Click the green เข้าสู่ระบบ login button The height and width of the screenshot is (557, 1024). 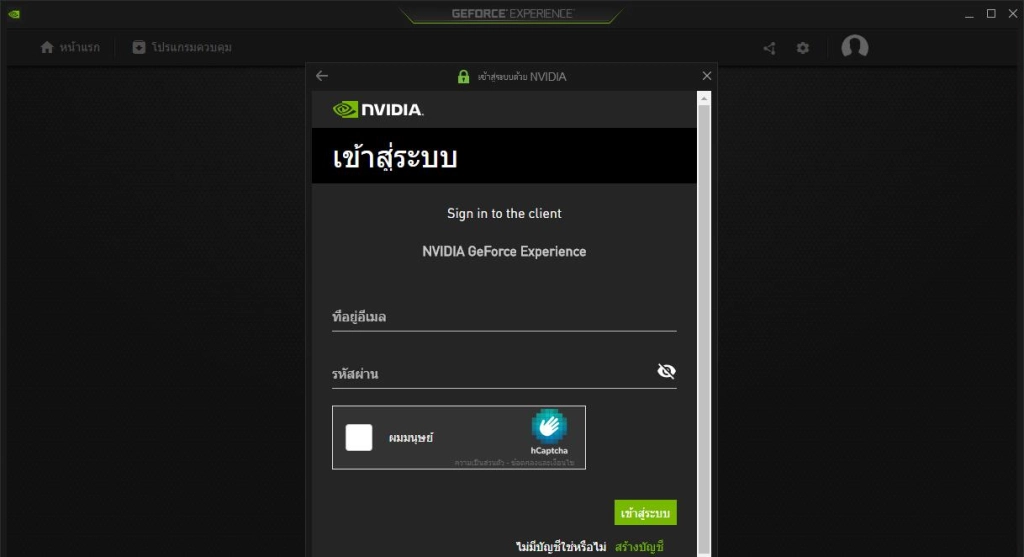pyautogui.click(x=645, y=513)
